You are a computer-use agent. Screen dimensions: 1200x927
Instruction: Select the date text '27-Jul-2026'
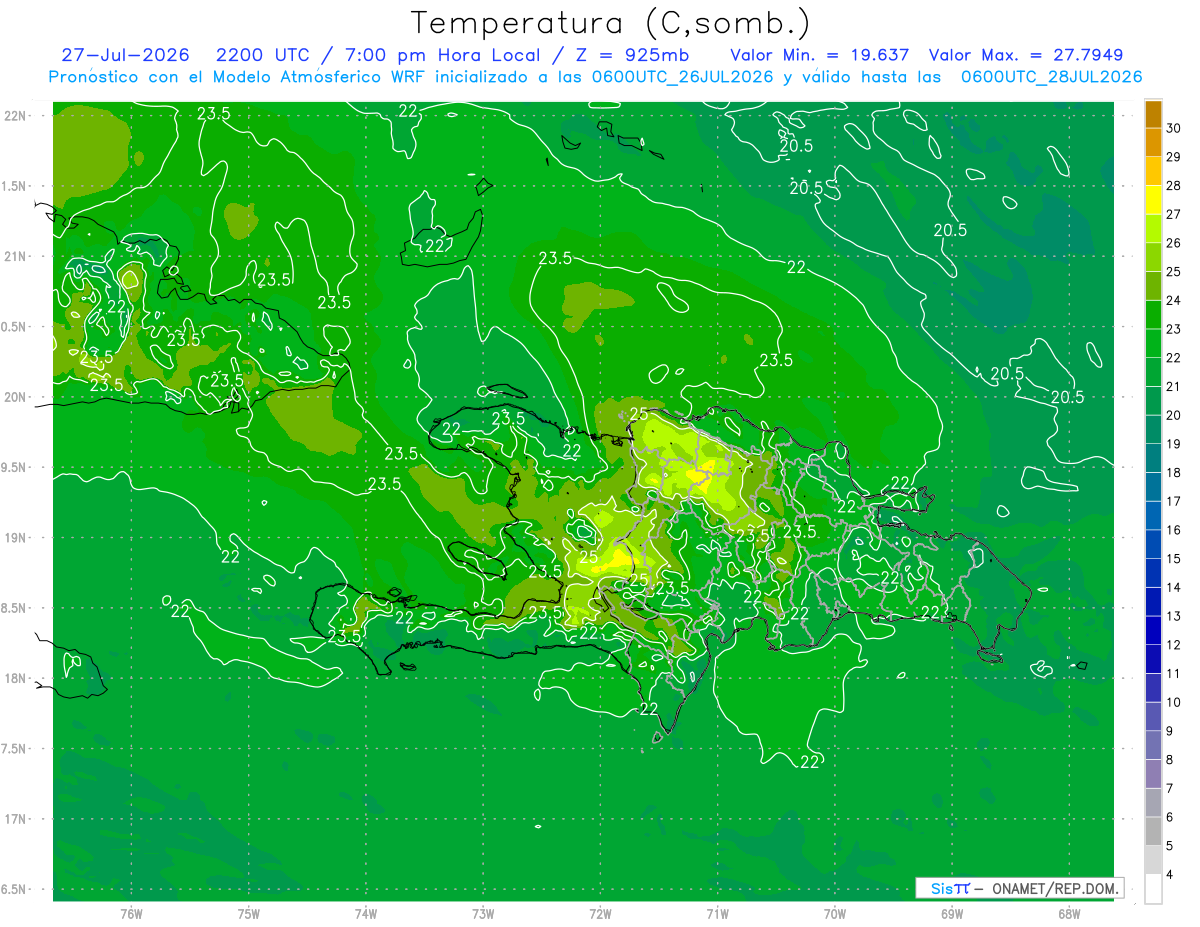click(x=125, y=55)
